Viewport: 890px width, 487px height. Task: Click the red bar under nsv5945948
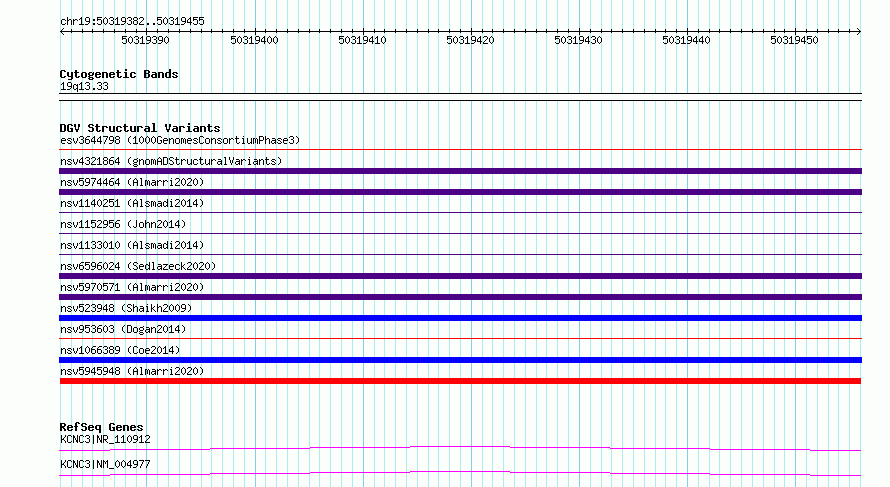click(x=460, y=381)
